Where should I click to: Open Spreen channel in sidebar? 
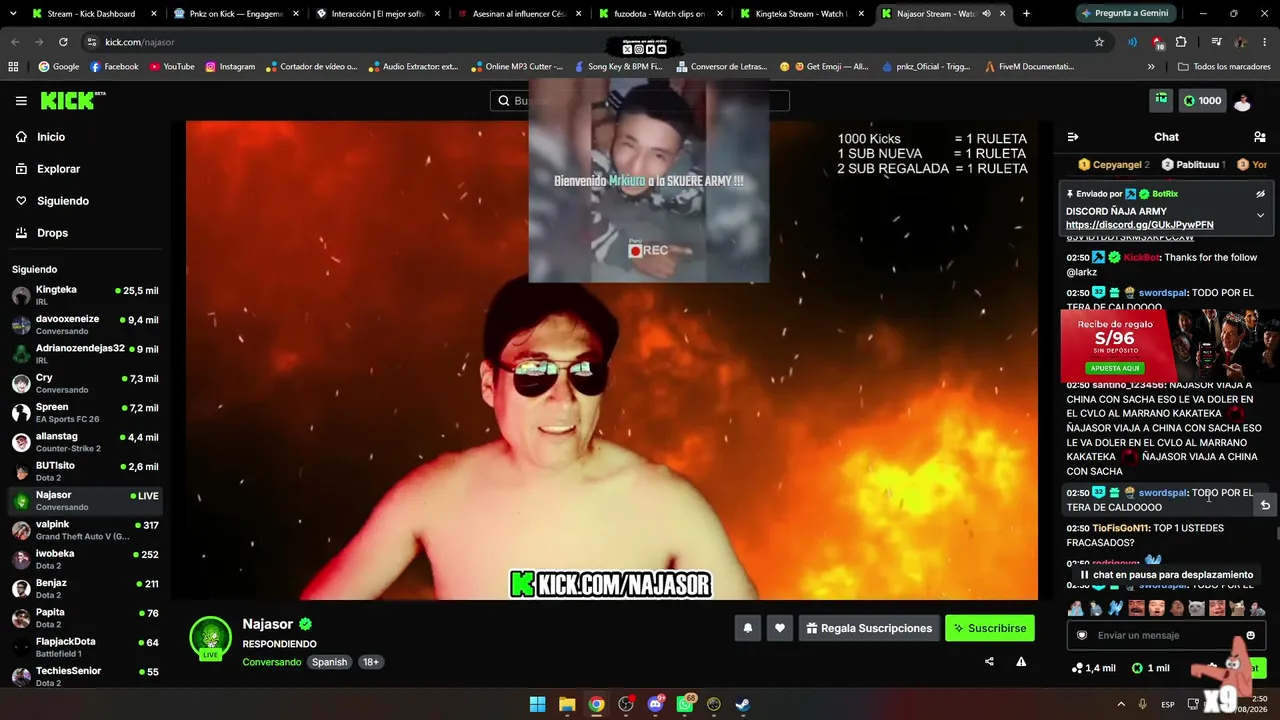click(85, 413)
